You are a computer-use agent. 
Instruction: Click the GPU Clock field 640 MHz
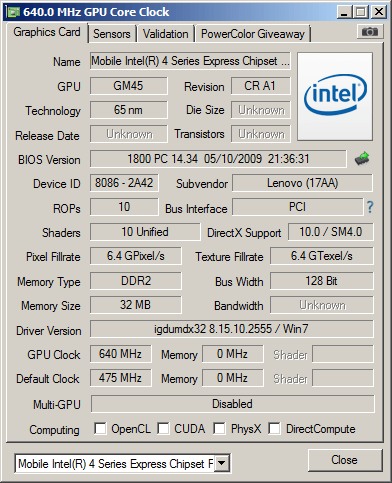pos(120,354)
